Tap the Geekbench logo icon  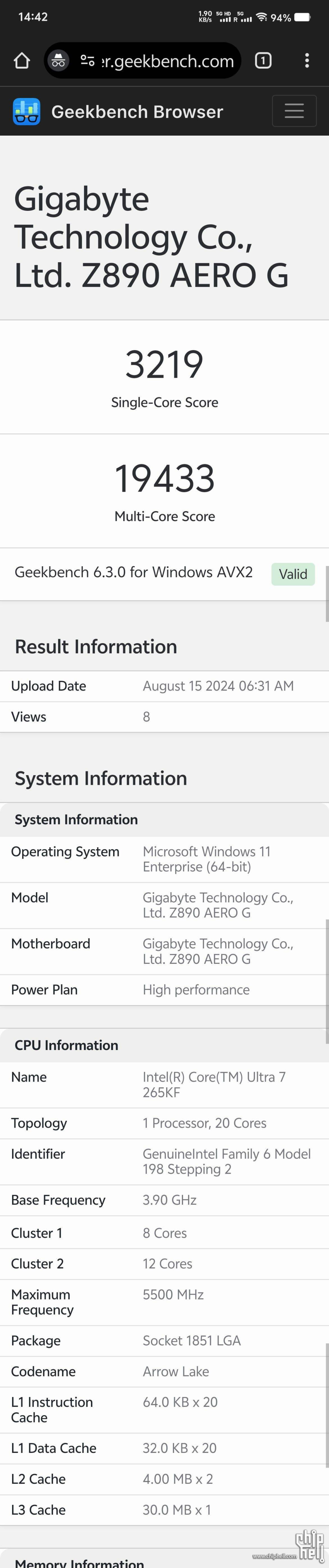26,112
